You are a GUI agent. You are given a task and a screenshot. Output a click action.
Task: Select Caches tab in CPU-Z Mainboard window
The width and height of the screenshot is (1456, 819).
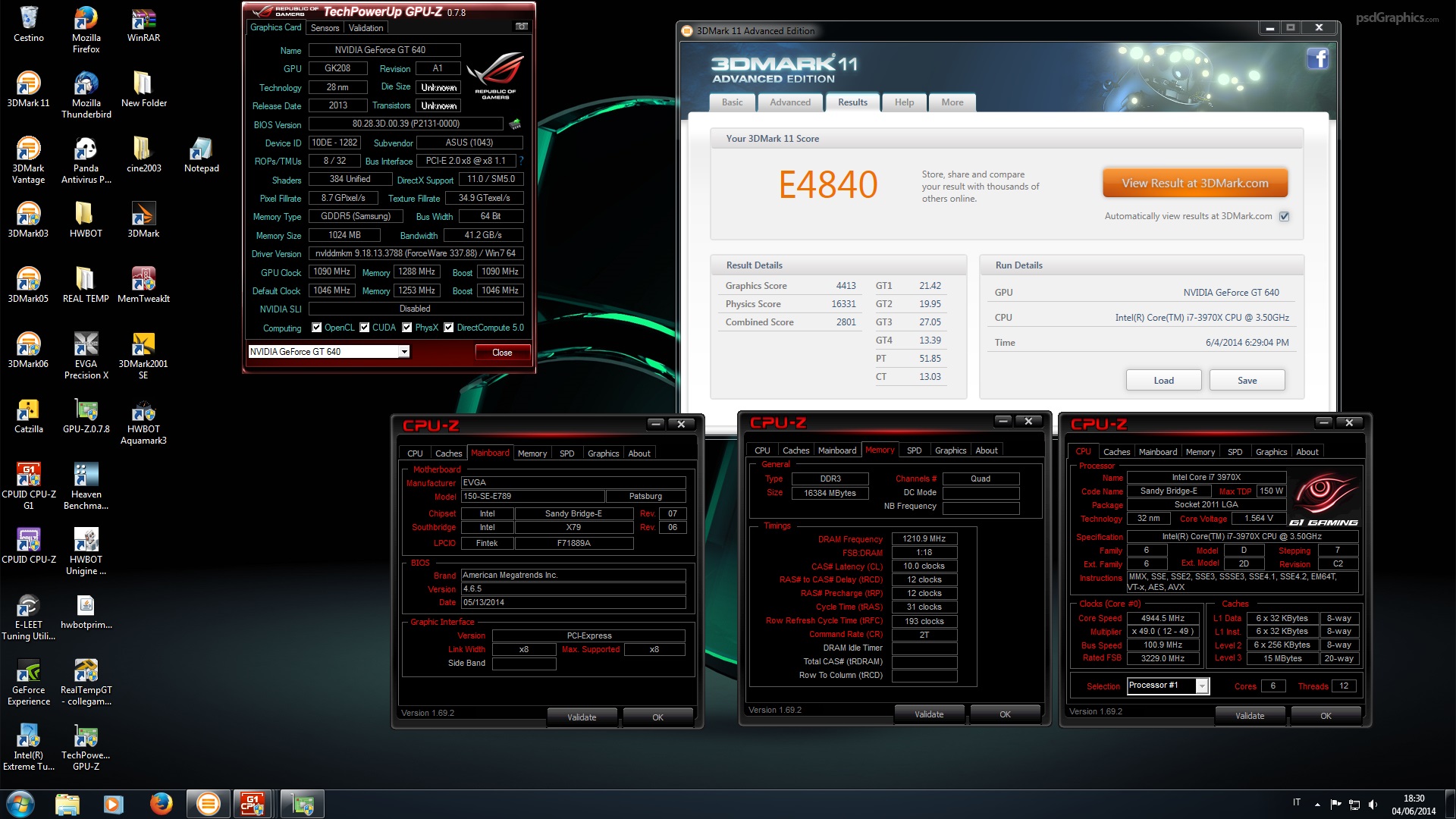[448, 453]
